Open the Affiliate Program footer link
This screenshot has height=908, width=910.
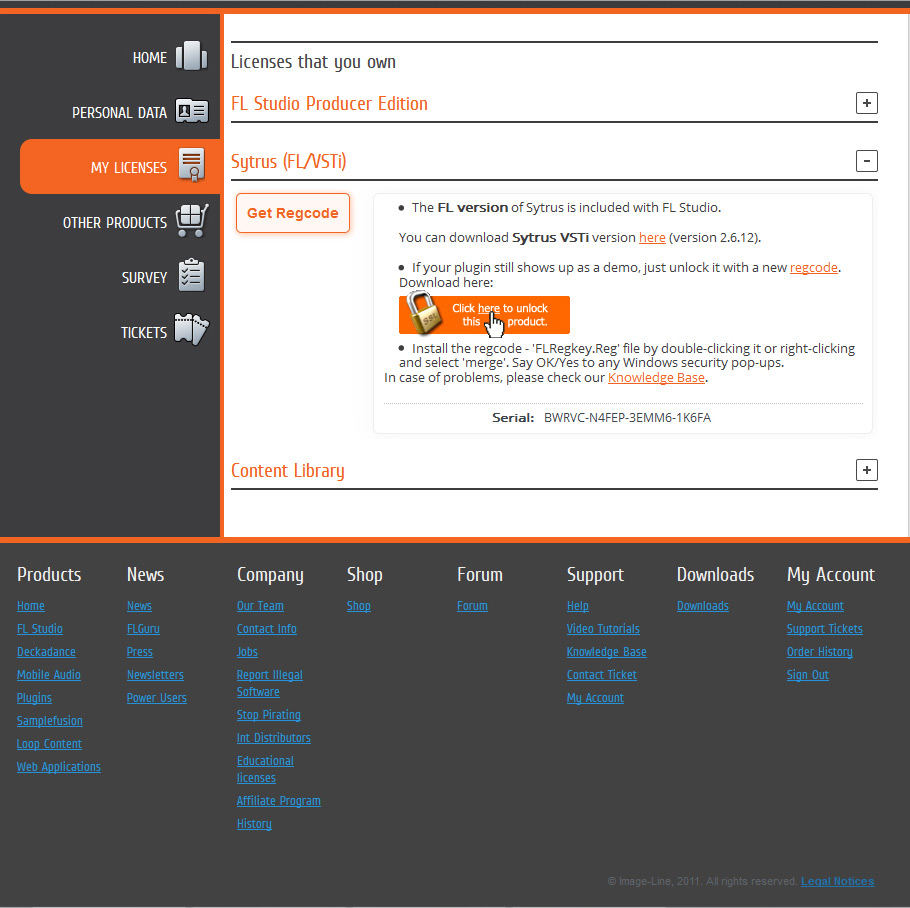tap(279, 801)
